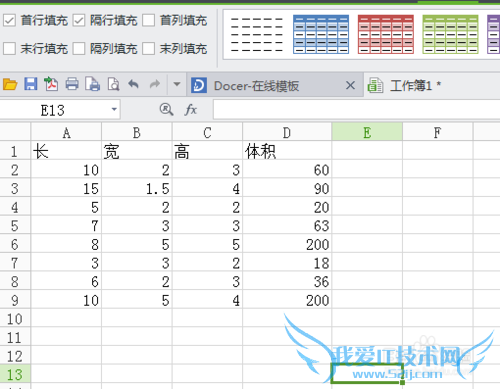Screen dimensions: 500x389
Task: Click into the formula bar input
Action: pos(356,109)
